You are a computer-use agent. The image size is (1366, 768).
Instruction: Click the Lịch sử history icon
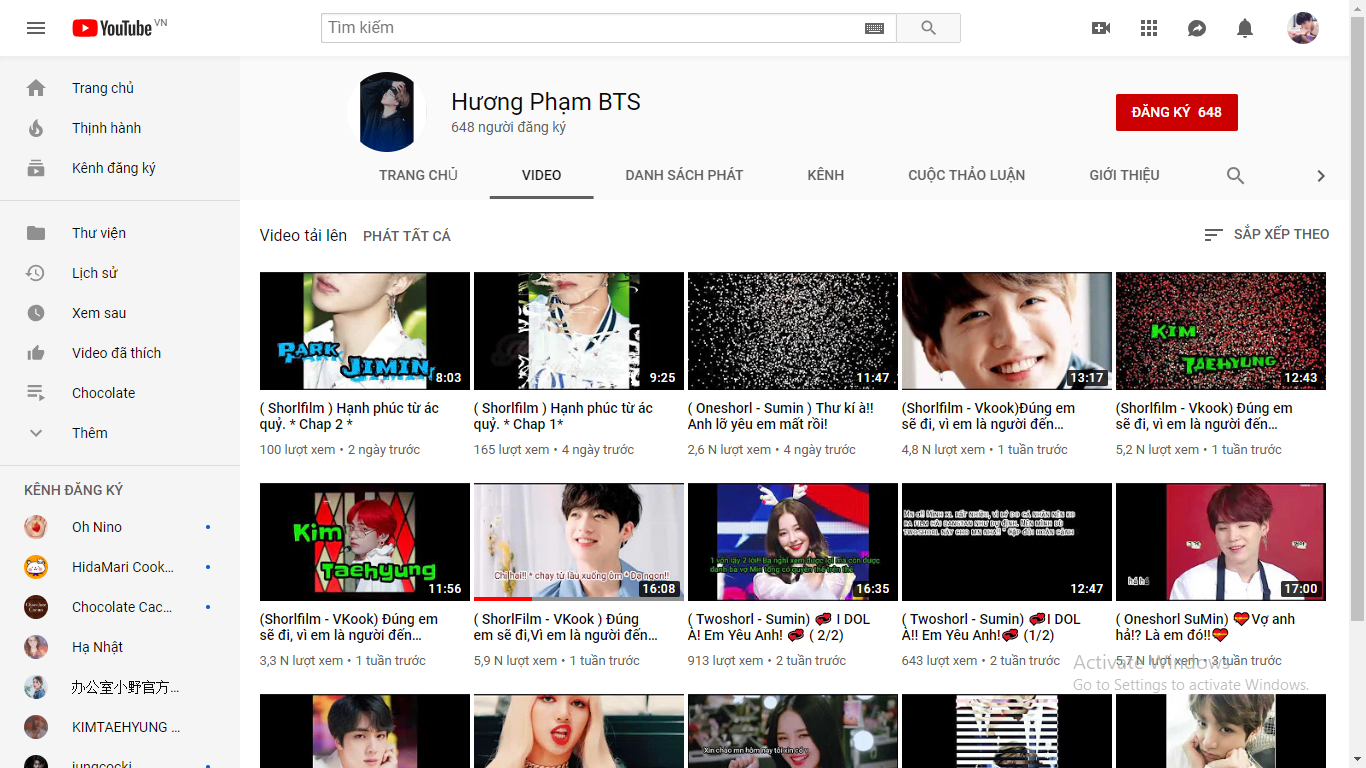[36, 273]
